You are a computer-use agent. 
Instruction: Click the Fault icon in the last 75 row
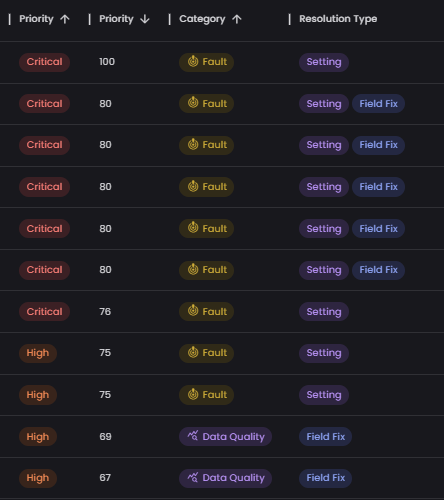193,394
